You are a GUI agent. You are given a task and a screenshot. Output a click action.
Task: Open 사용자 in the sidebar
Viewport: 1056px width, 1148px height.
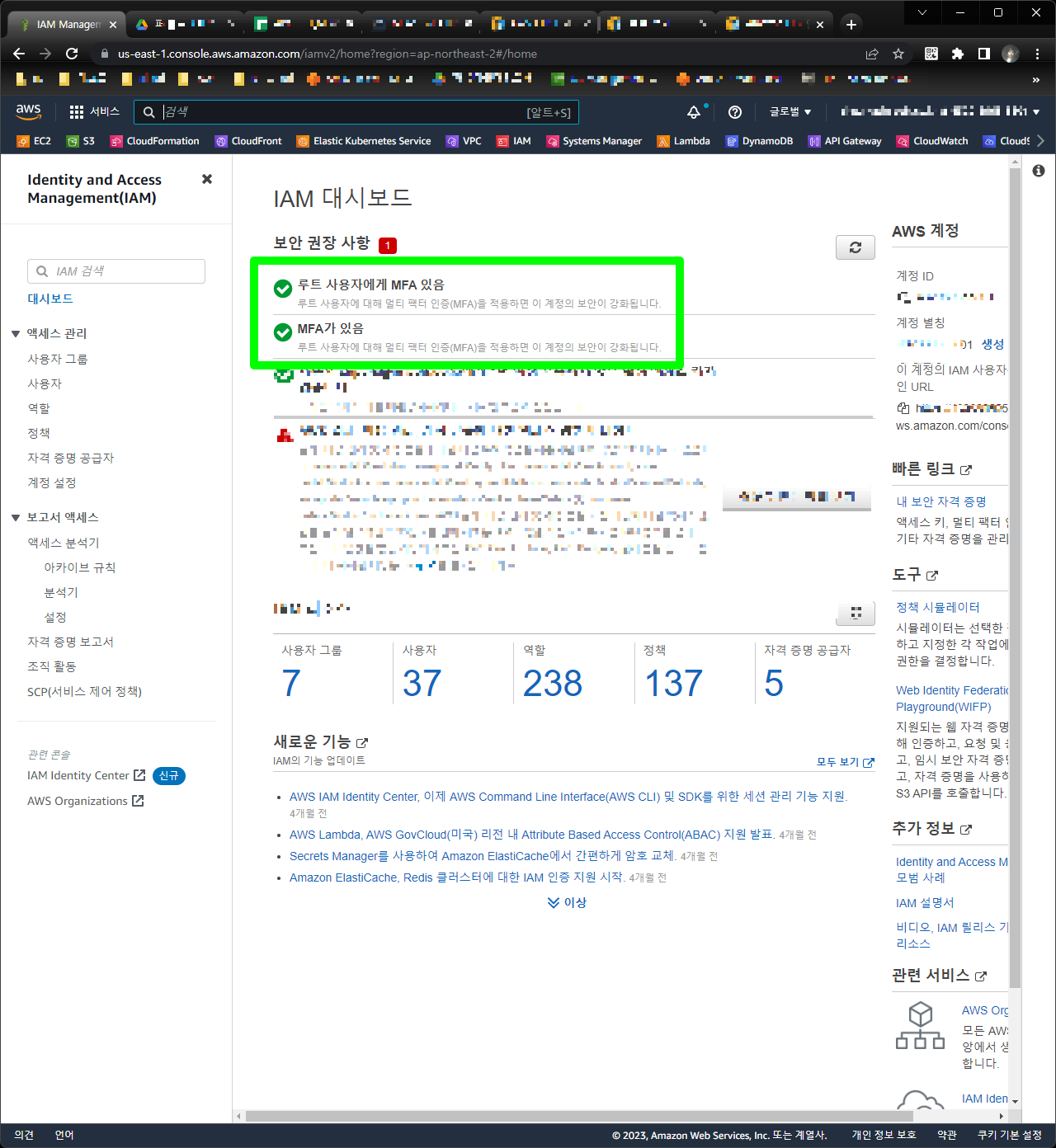45,383
